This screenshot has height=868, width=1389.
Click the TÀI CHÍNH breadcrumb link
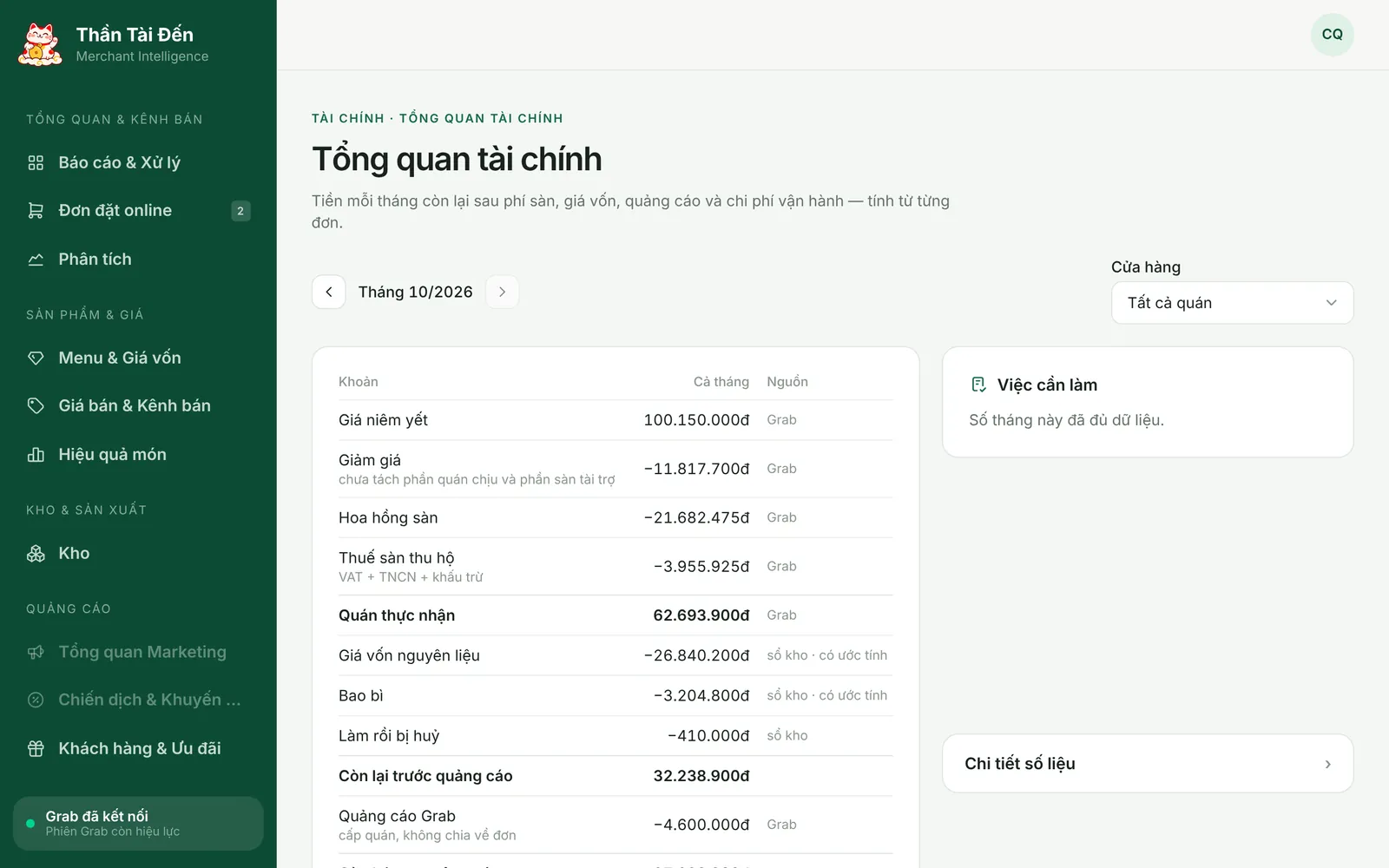(348, 118)
